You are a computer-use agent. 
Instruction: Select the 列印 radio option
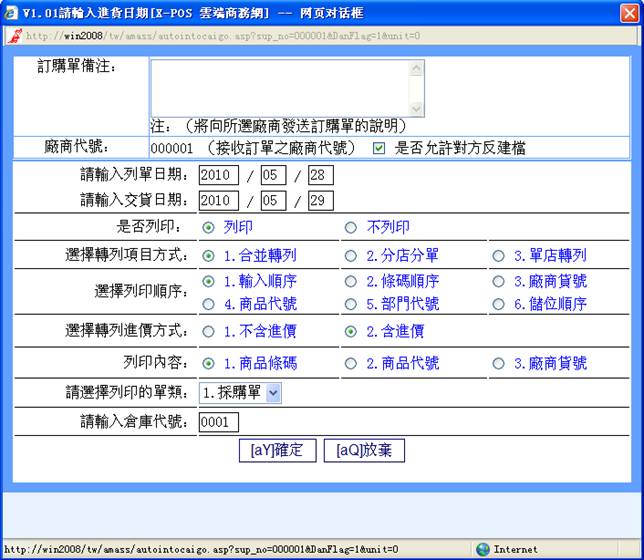(208, 227)
